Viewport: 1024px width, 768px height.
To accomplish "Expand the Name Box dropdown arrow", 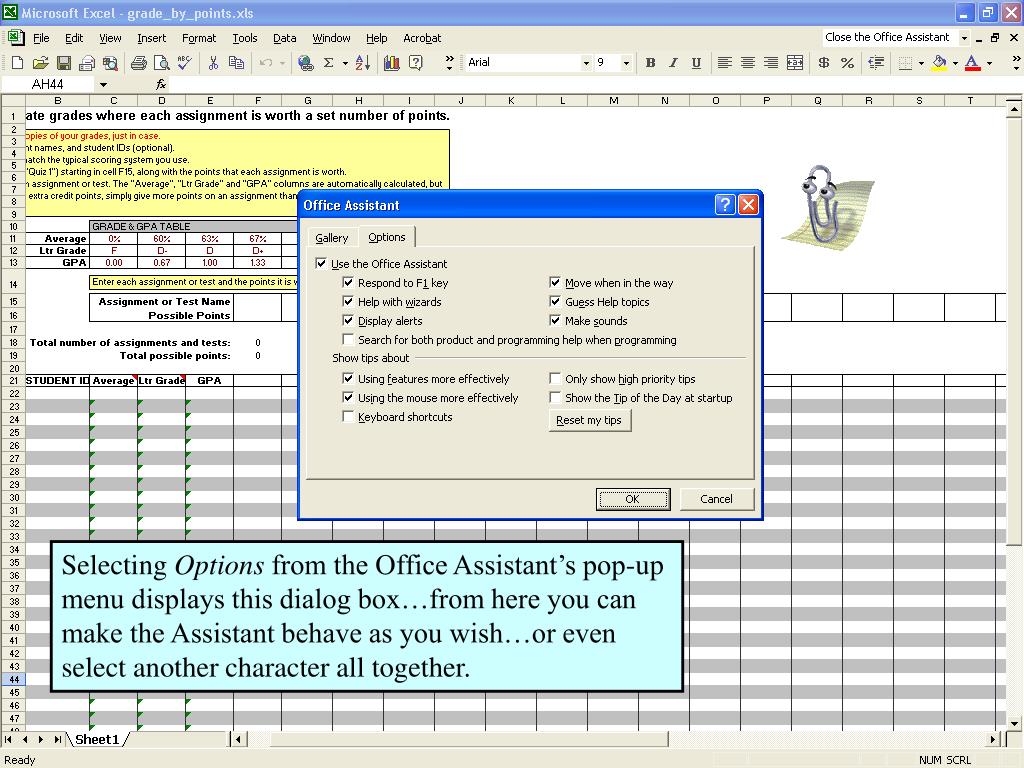I will click(x=103, y=84).
